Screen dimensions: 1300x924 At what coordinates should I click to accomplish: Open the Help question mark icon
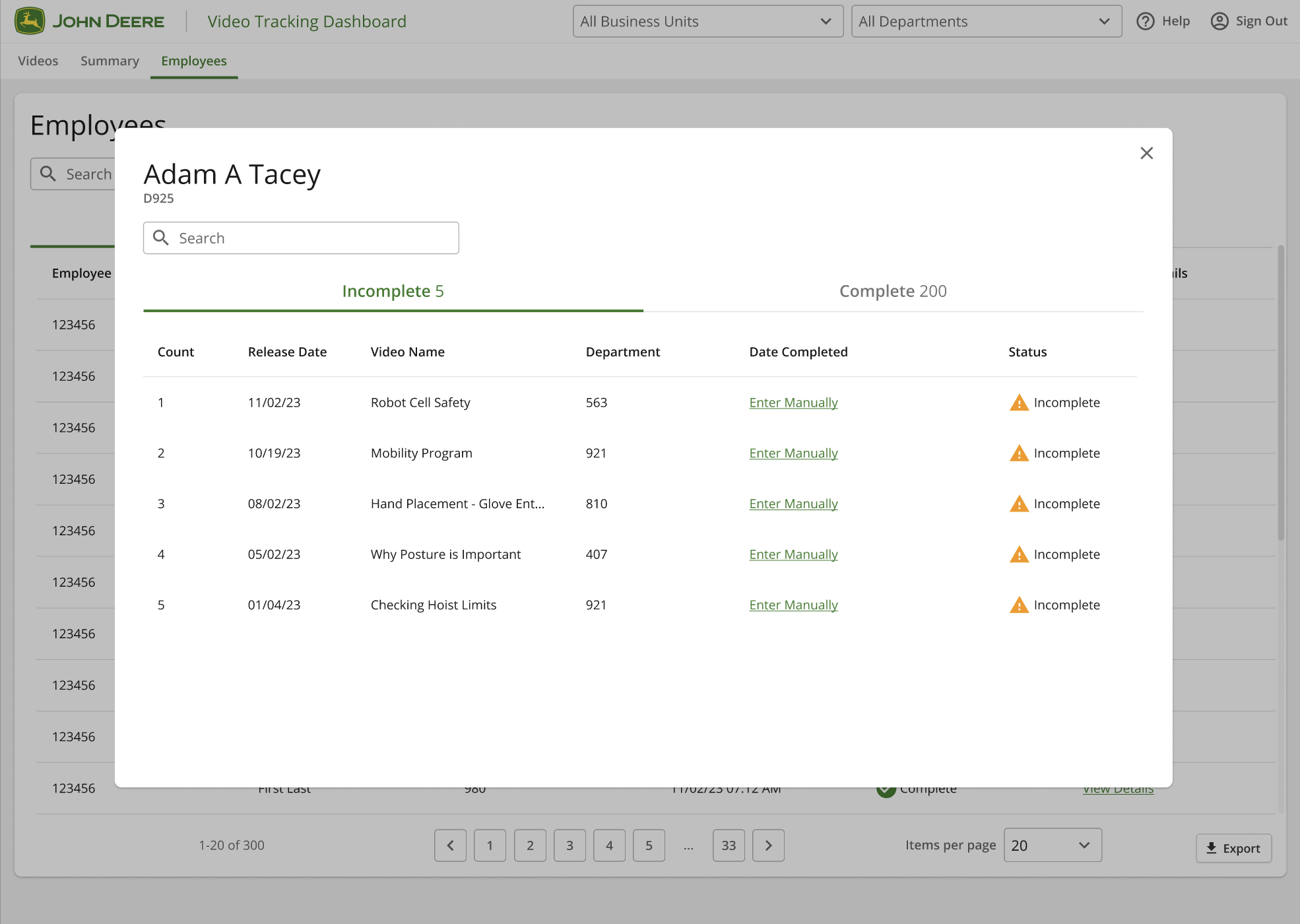coord(1146,21)
